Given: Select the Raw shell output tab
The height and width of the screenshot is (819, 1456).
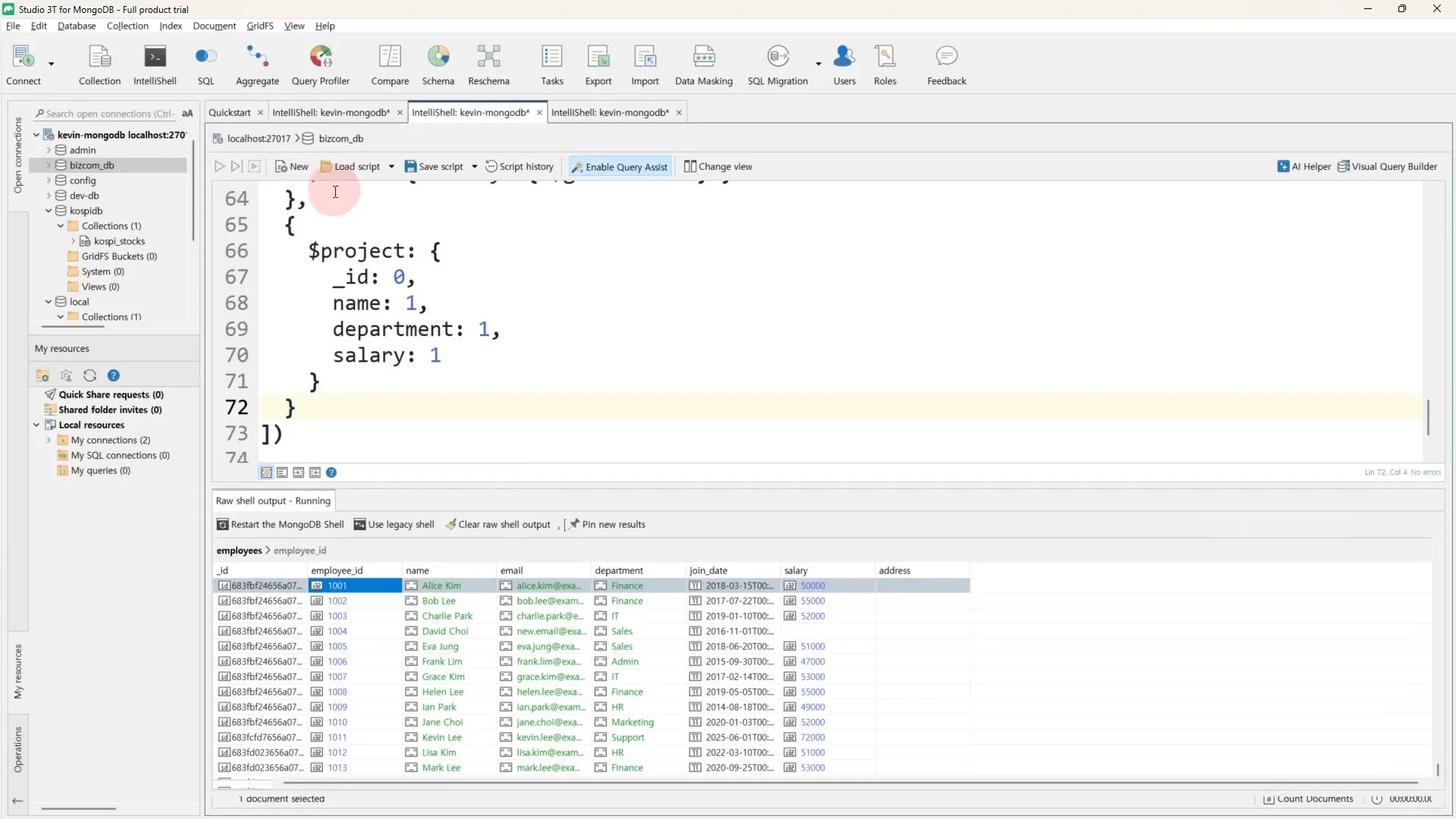Looking at the screenshot, I should (273, 500).
